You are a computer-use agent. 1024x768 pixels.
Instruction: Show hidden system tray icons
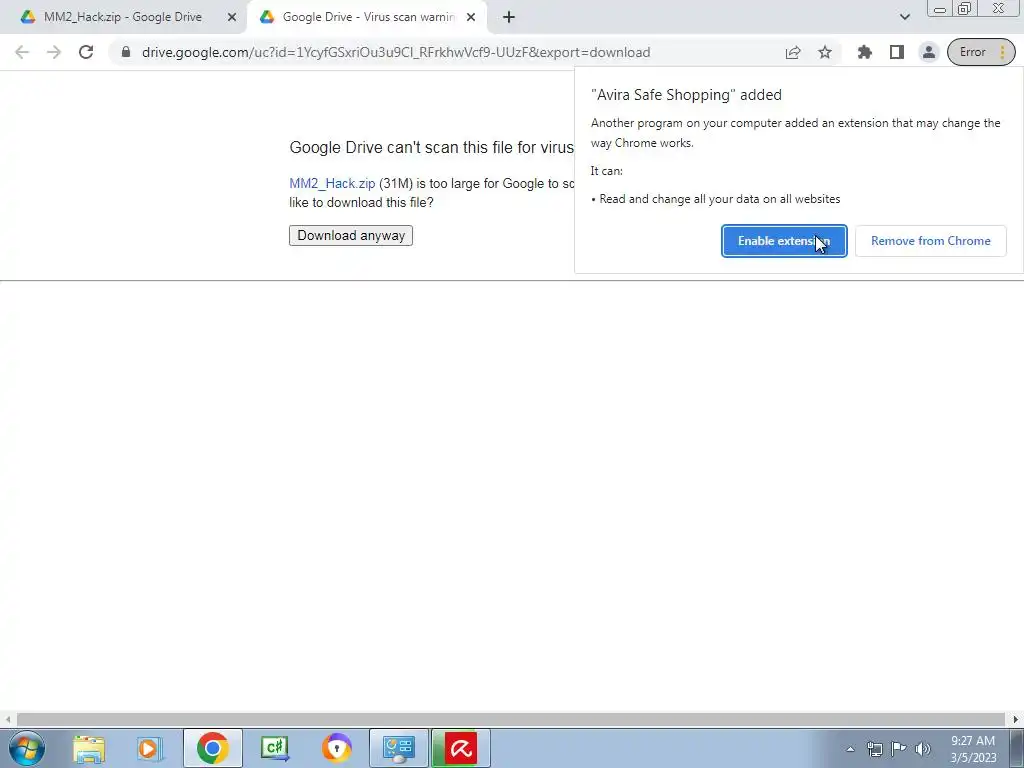click(x=850, y=749)
